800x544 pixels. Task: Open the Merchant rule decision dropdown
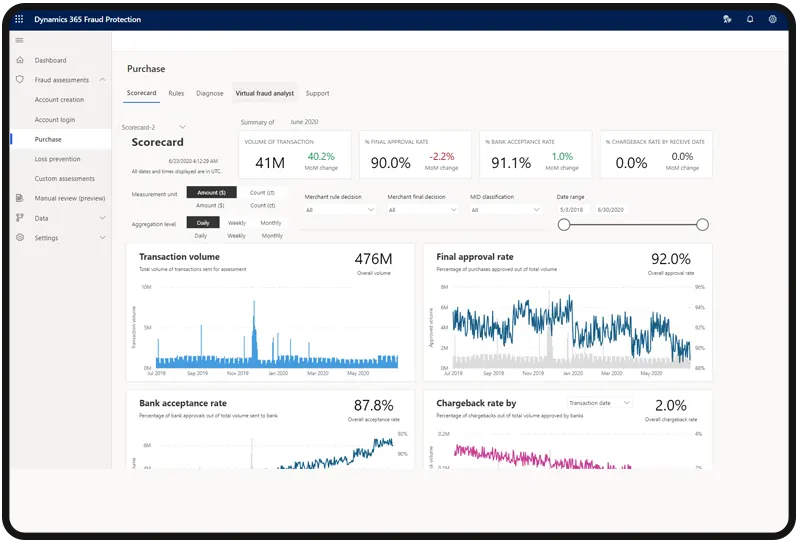pyautogui.click(x=340, y=210)
